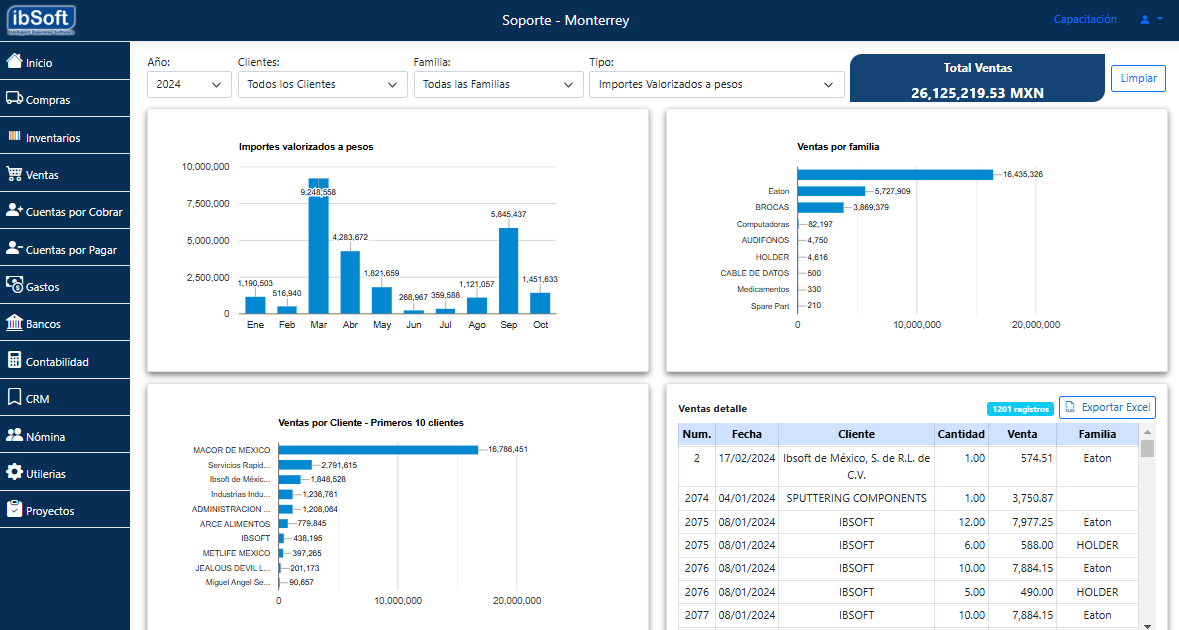Screen dimensions: 1179x630
Task: Click the Inicio home icon in sidebar
Action: pyautogui.click(x=14, y=61)
